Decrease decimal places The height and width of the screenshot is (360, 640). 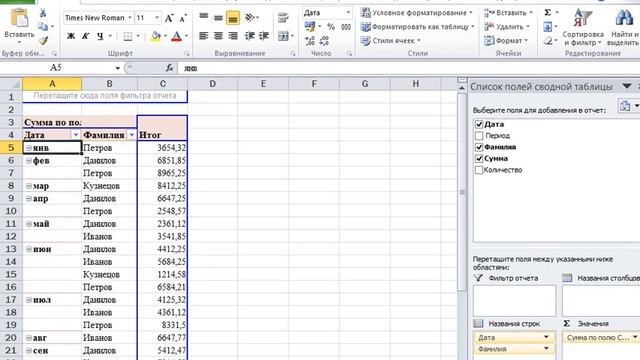pos(324,40)
